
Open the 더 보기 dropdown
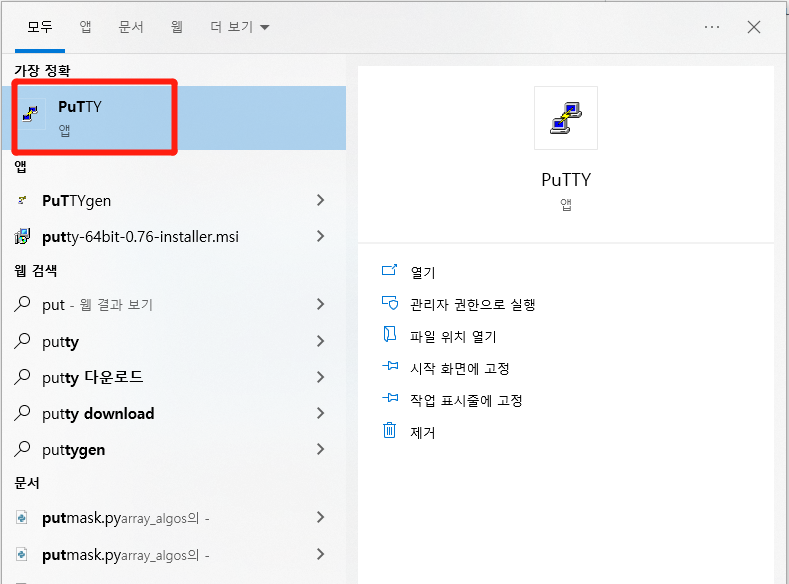click(240, 27)
